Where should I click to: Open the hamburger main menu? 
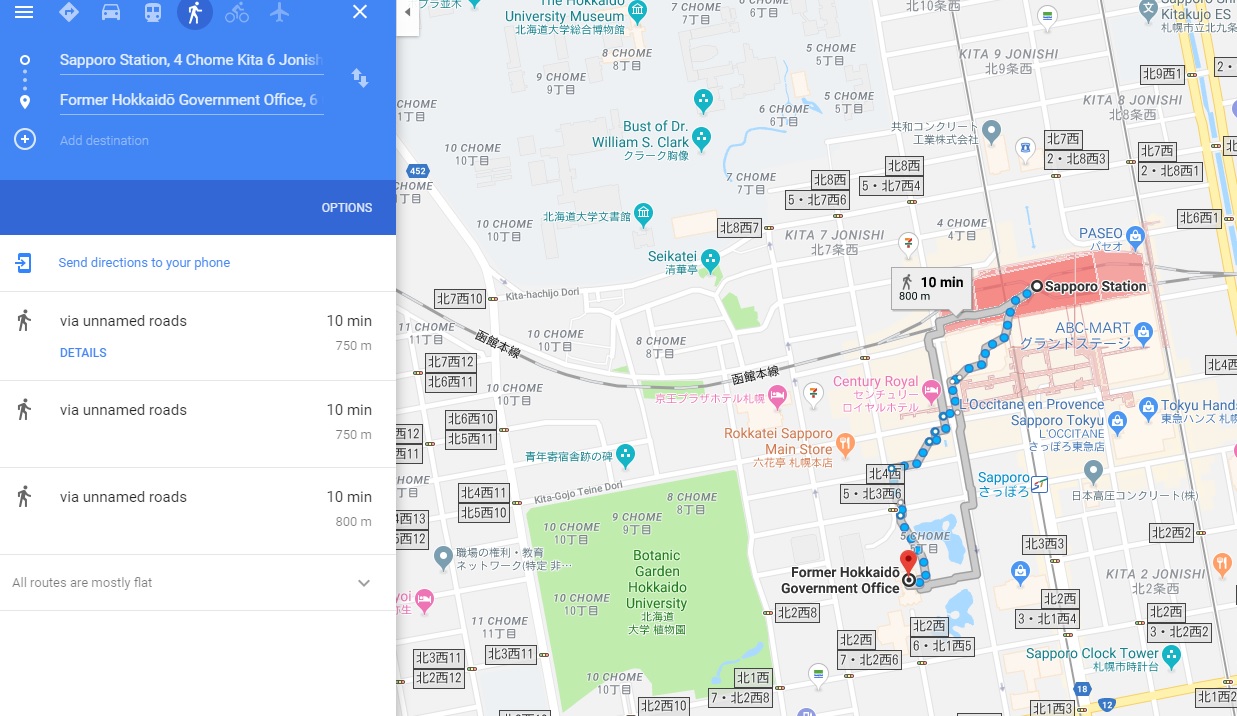tap(23, 12)
